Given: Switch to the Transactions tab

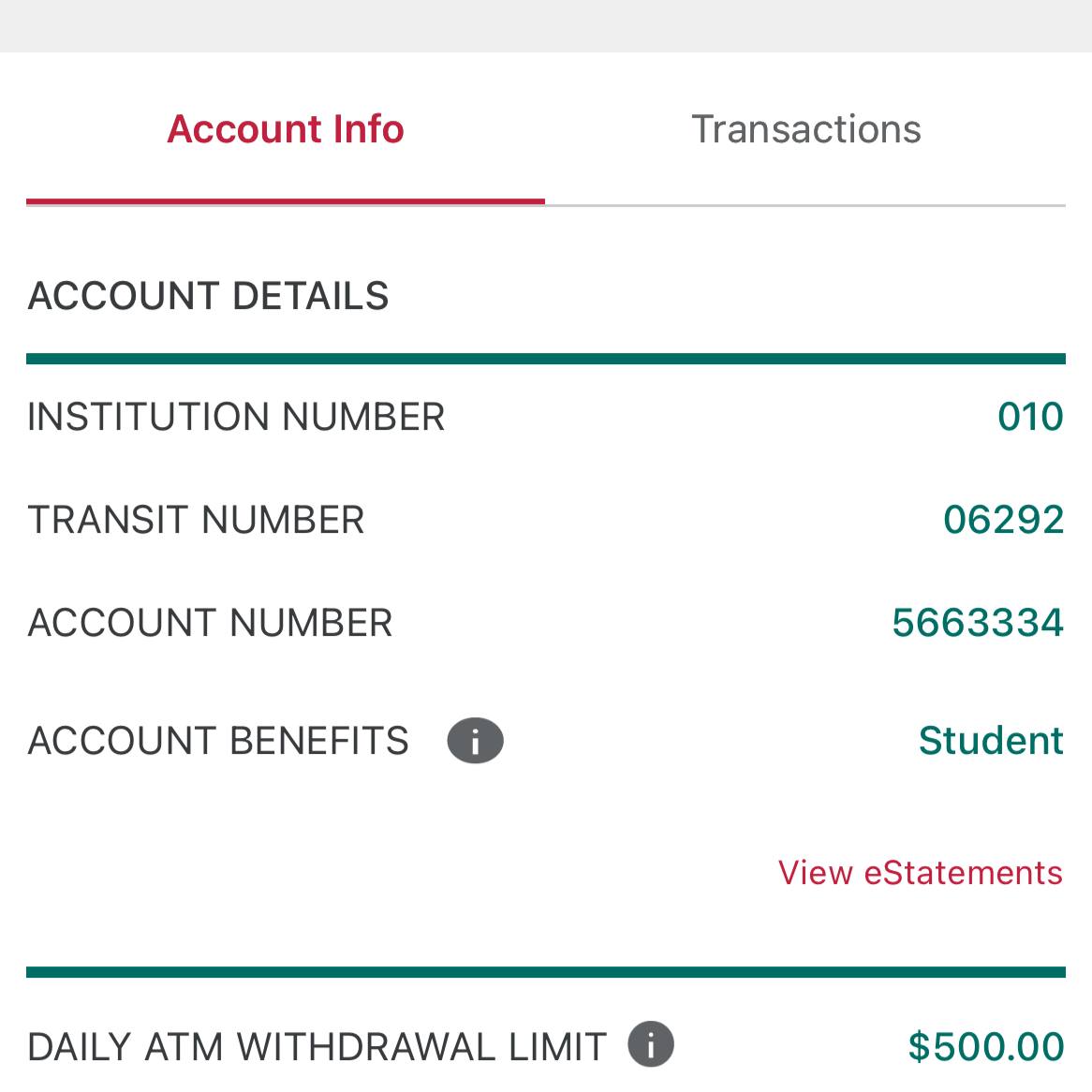Looking at the screenshot, I should click(x=805, y=129).
